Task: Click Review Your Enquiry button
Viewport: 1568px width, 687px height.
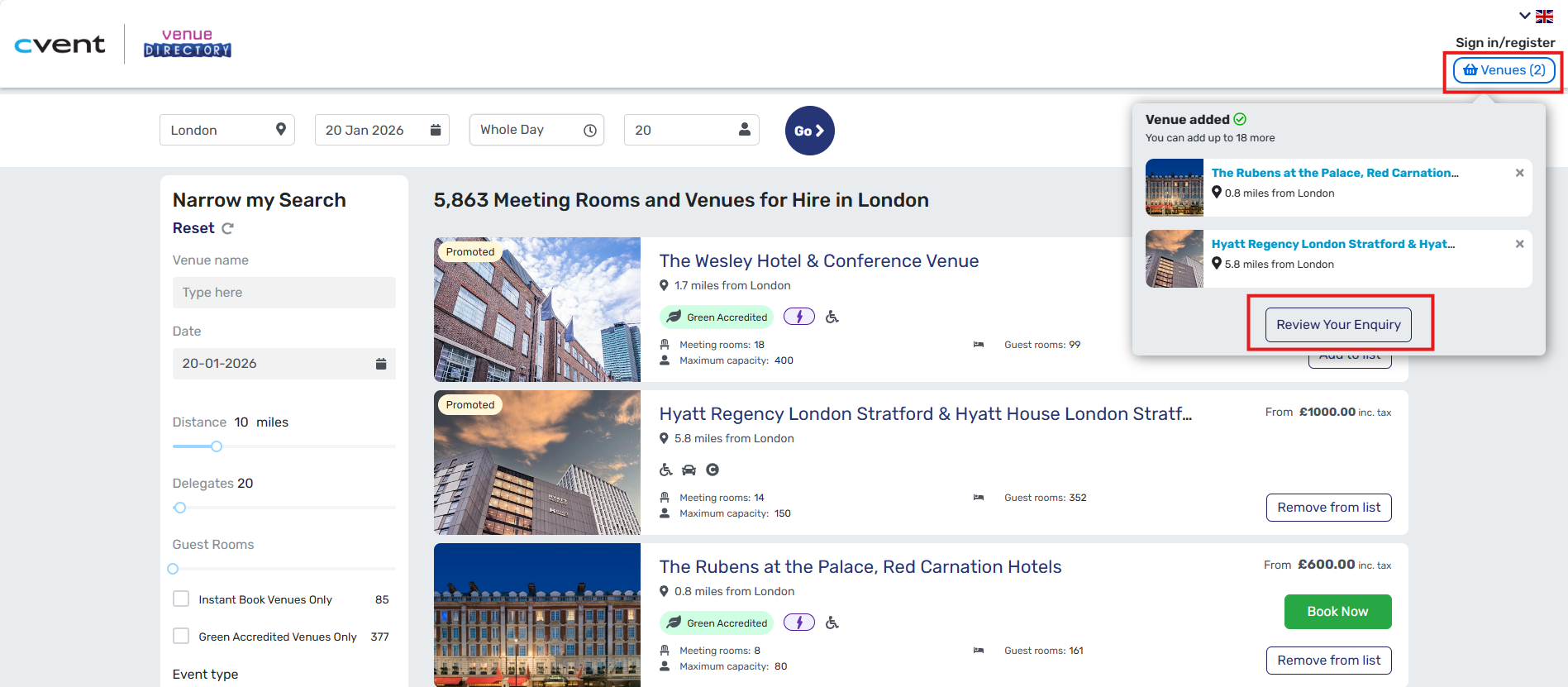Action: tap(1338, 325)
